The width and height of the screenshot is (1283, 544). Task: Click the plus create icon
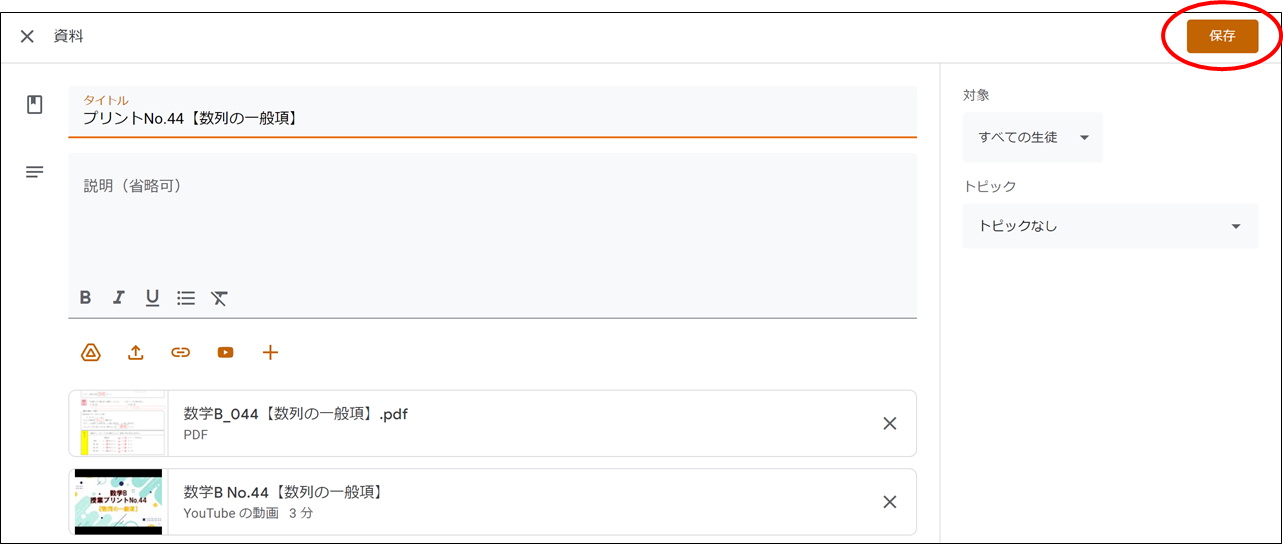270,352
